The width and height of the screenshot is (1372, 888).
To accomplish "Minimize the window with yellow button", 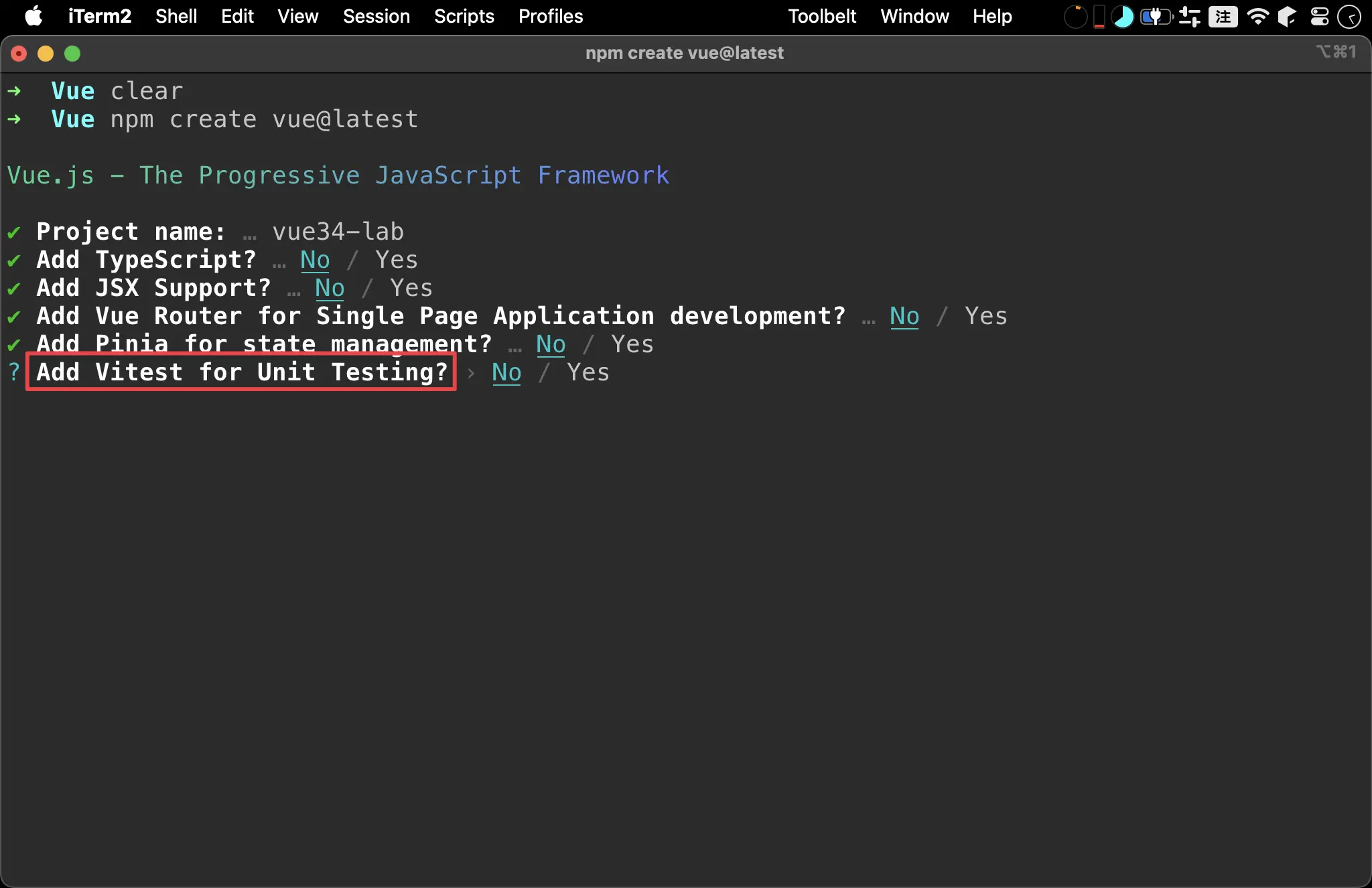I will [46, 54].
